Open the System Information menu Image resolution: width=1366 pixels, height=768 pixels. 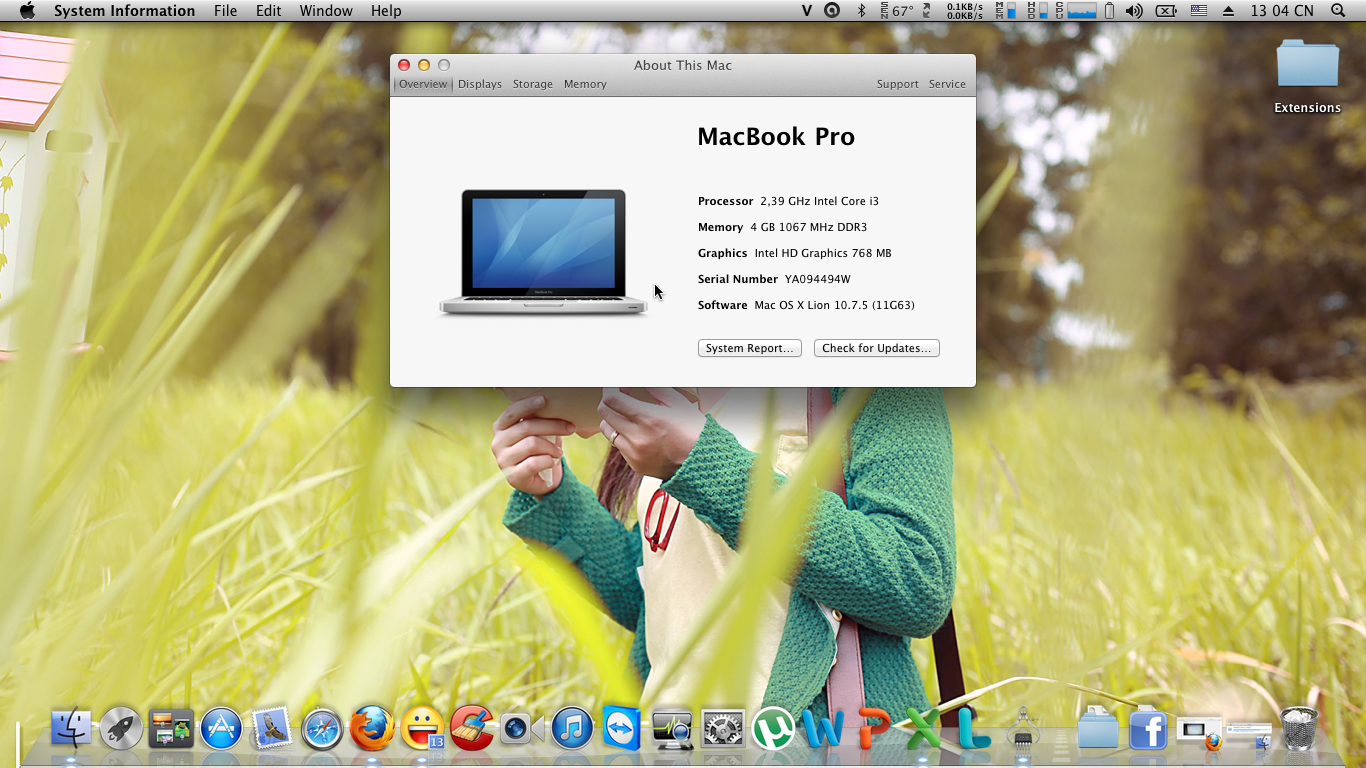(x=124, y=11)
